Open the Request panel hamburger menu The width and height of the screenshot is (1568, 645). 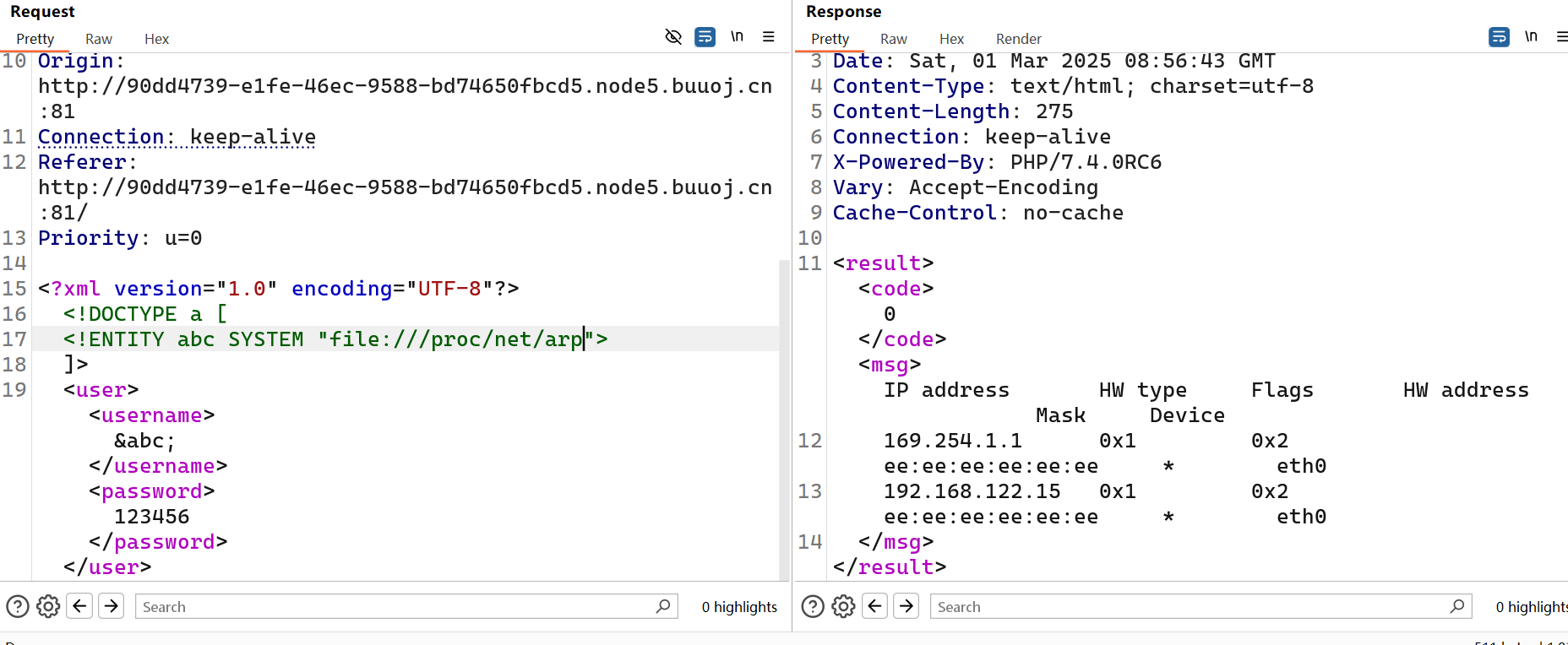click(769, 36)
